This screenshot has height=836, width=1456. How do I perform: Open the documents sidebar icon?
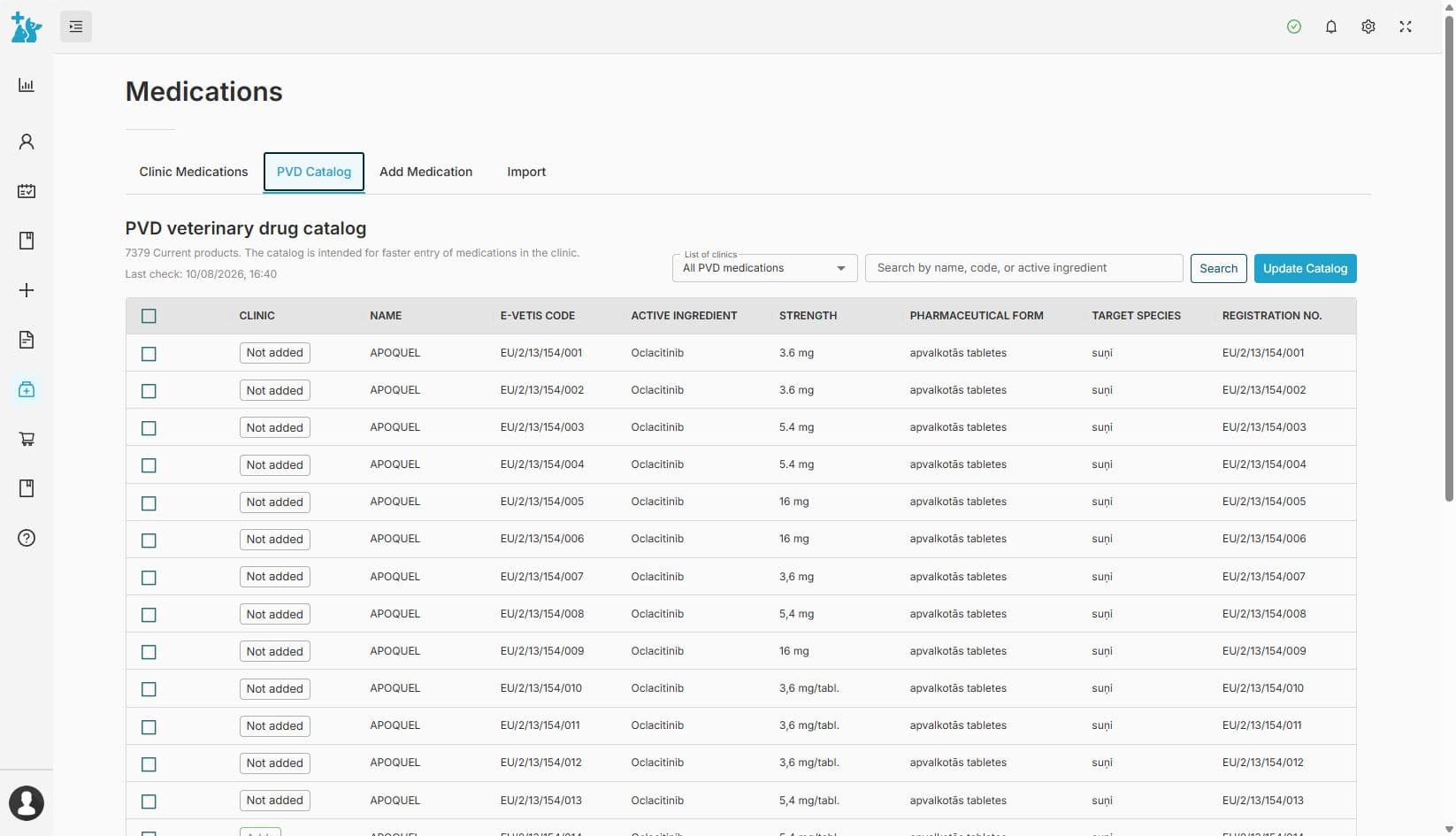point(27,340)
